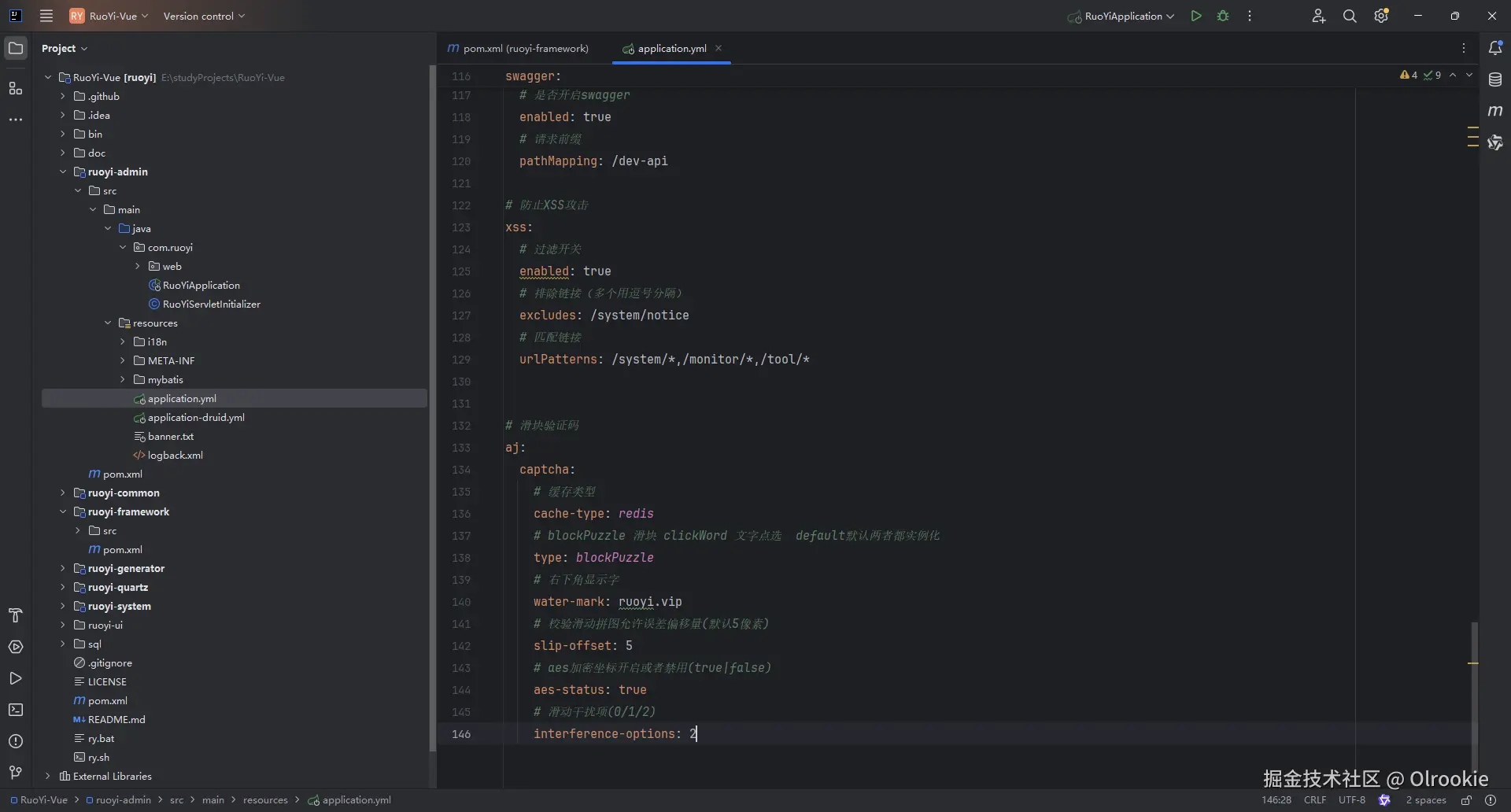Open the Terminal tool window

(x=16, y=710)
